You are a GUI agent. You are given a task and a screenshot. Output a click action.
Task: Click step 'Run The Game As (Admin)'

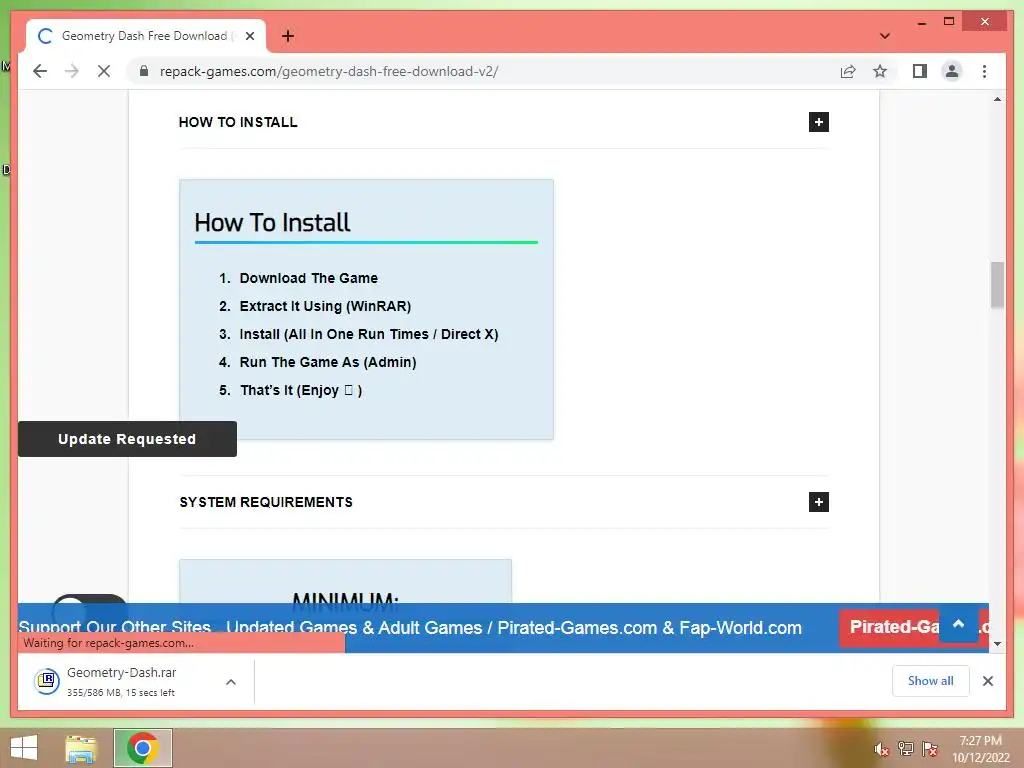click(328, 362)
